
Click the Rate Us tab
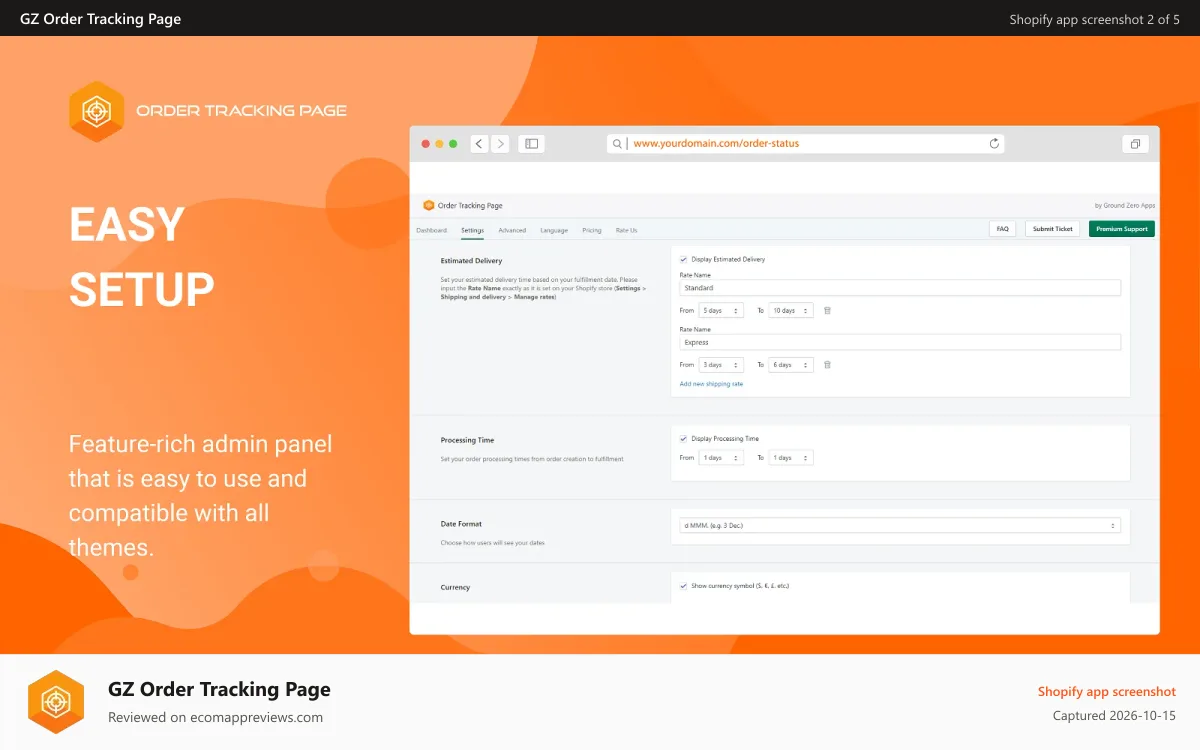(626, 230)
